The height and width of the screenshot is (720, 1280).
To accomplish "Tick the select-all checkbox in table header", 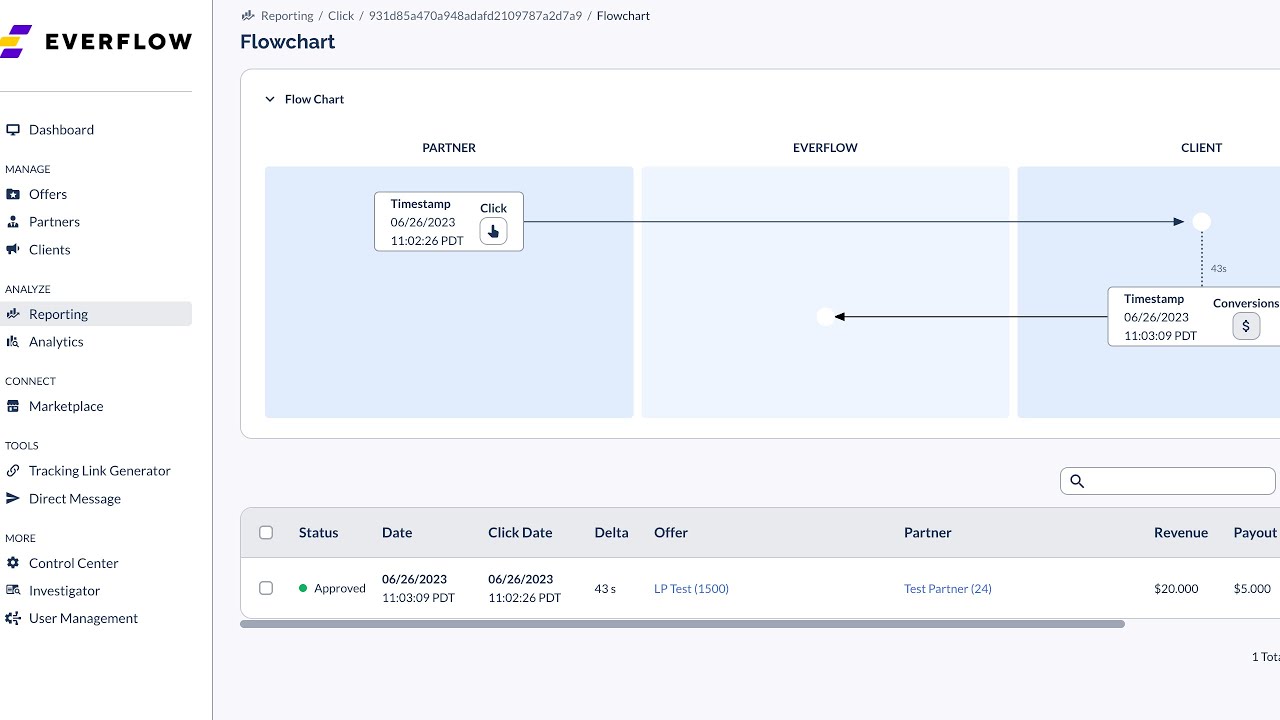I will pos(266,533).
